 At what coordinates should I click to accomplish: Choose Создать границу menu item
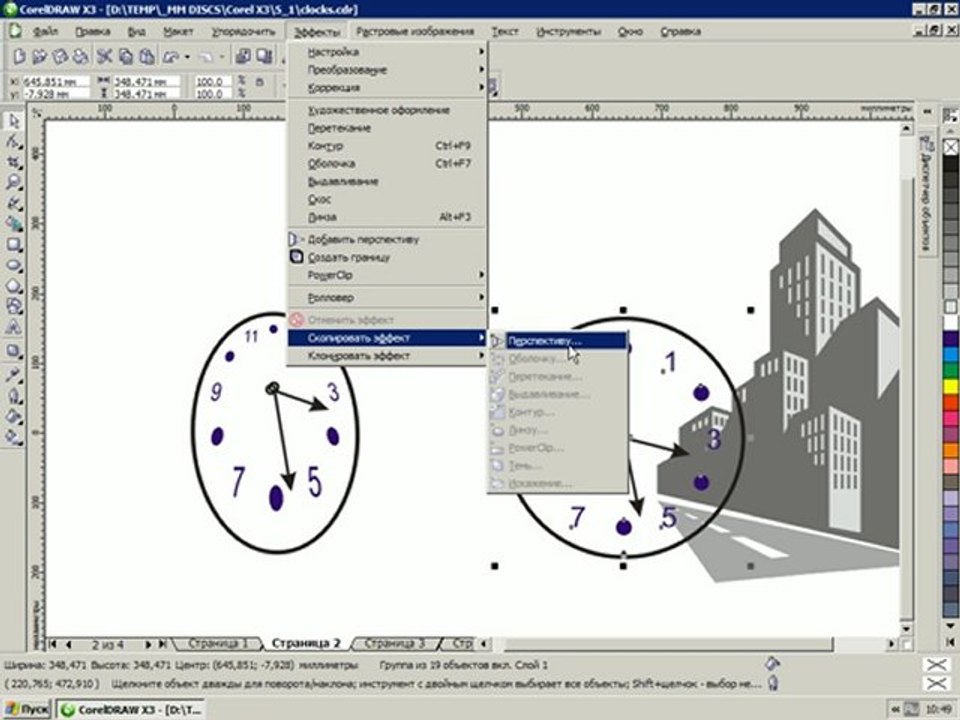click(386, 257)
